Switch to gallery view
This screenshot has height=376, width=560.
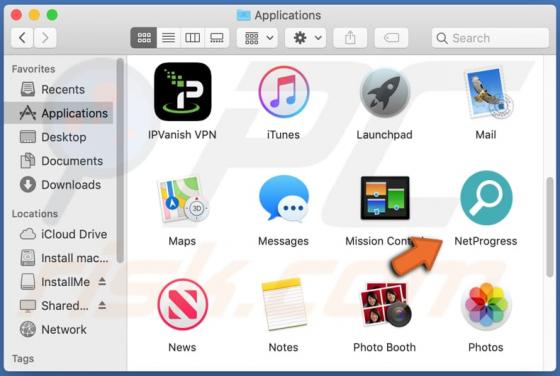point(217,37)
